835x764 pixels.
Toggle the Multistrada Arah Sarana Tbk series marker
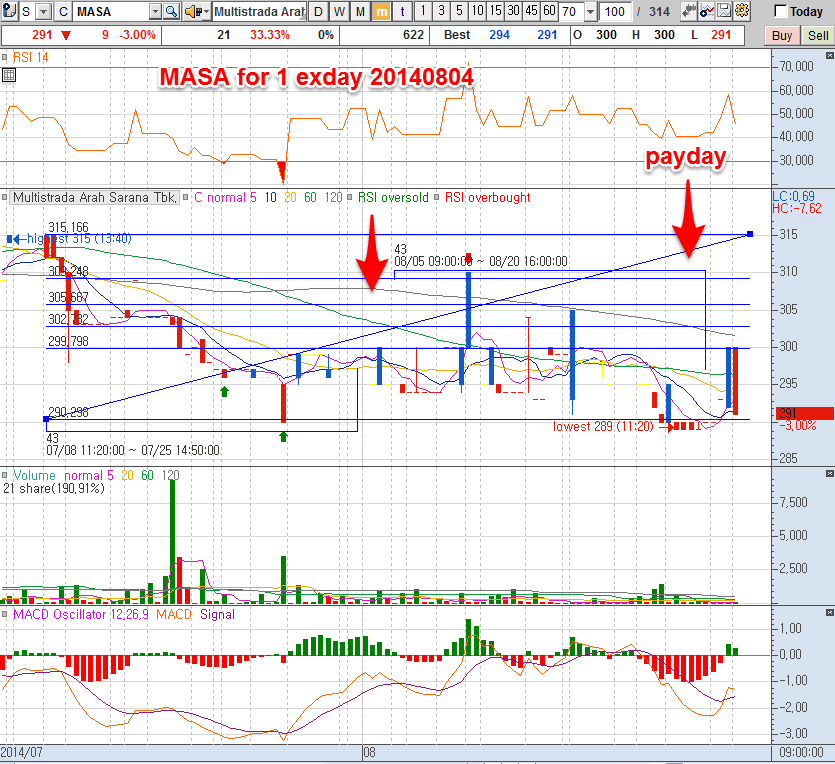pyautogui.click(x=4, y=198)
